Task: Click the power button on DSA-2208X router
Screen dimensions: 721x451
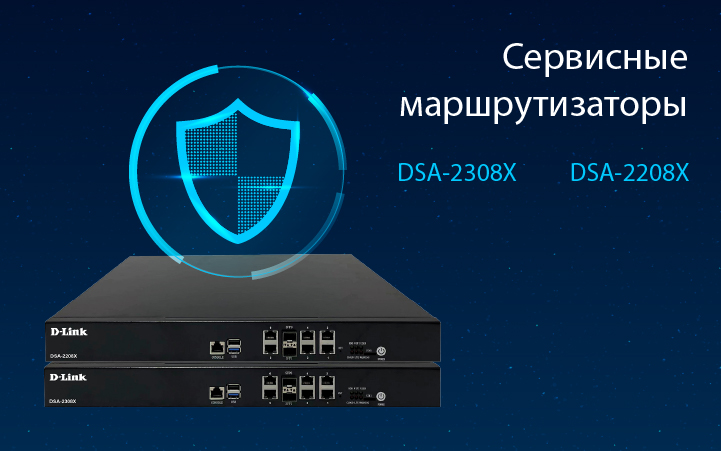Action: [x=381, y=351]
